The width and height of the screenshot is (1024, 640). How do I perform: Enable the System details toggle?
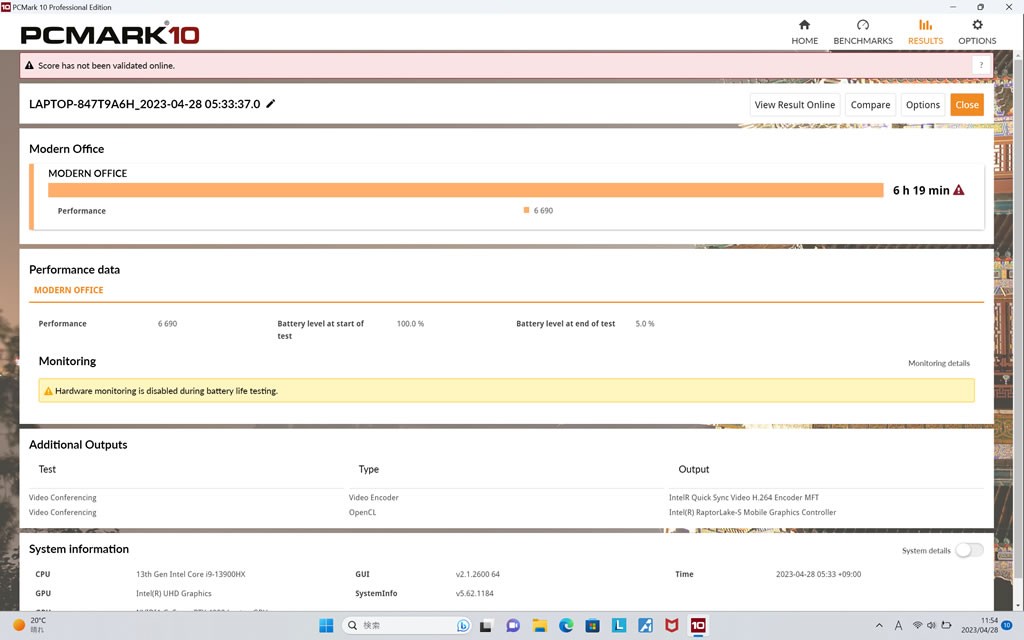pyautogui.click(x=969, y=550)
